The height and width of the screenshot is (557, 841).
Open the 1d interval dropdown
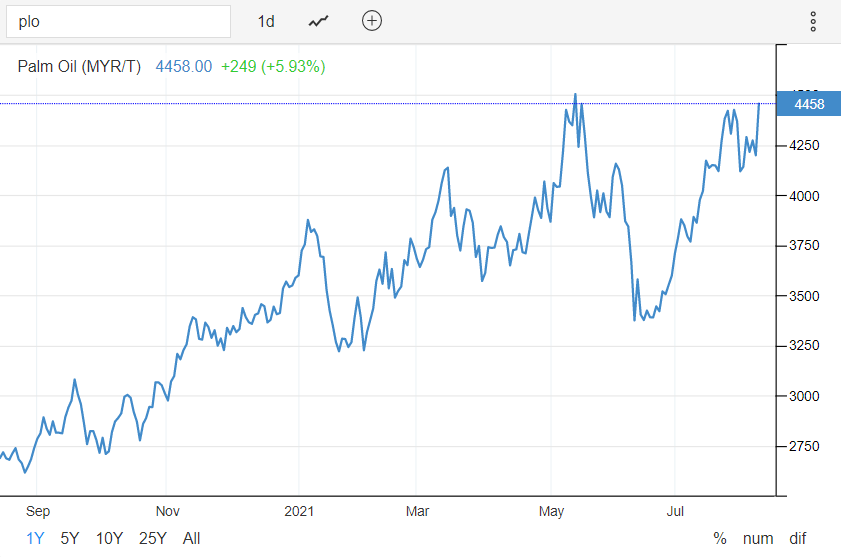coord(266,21)
